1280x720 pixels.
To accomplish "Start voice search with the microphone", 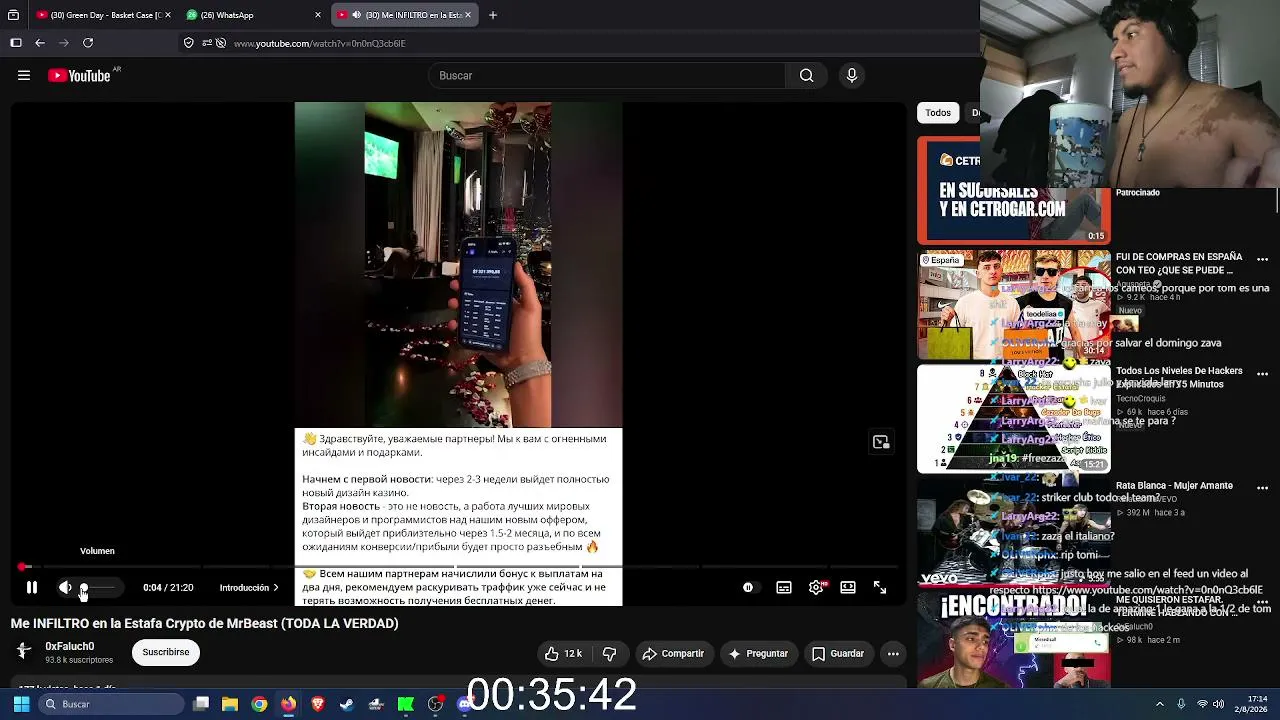I will pyautogui.click(x=852, y=75).
